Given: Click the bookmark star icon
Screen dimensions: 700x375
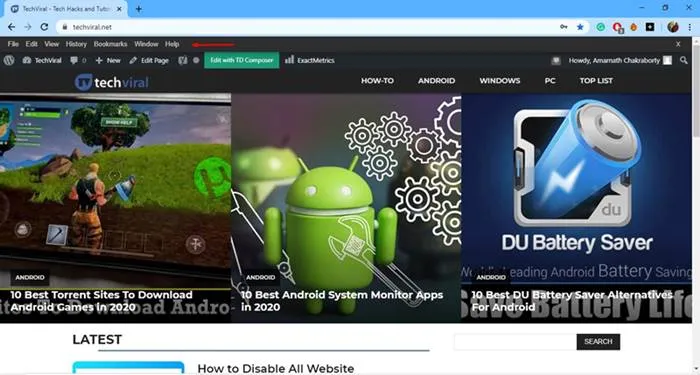Looking at the screenshot, I should (580, 27).
